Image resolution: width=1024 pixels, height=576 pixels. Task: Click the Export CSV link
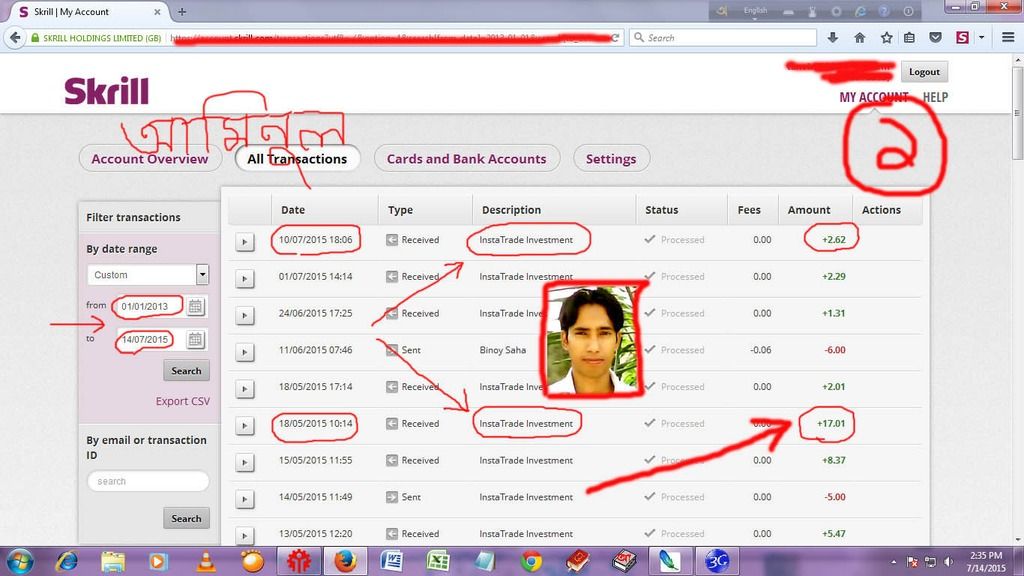(183, 401)
